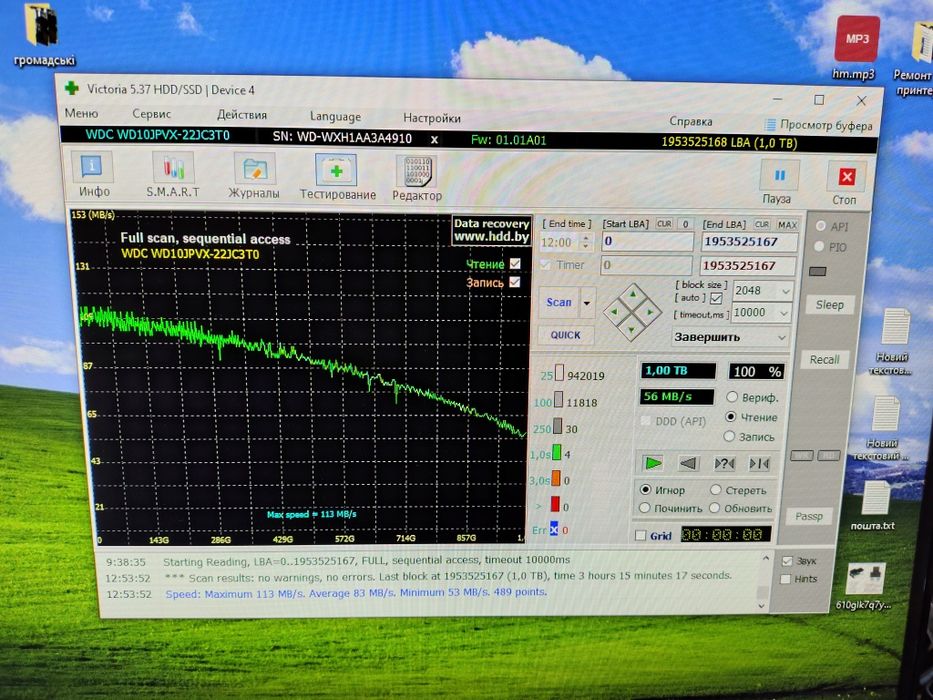Click the up arrow on diamond pad

tap(633, 293)
